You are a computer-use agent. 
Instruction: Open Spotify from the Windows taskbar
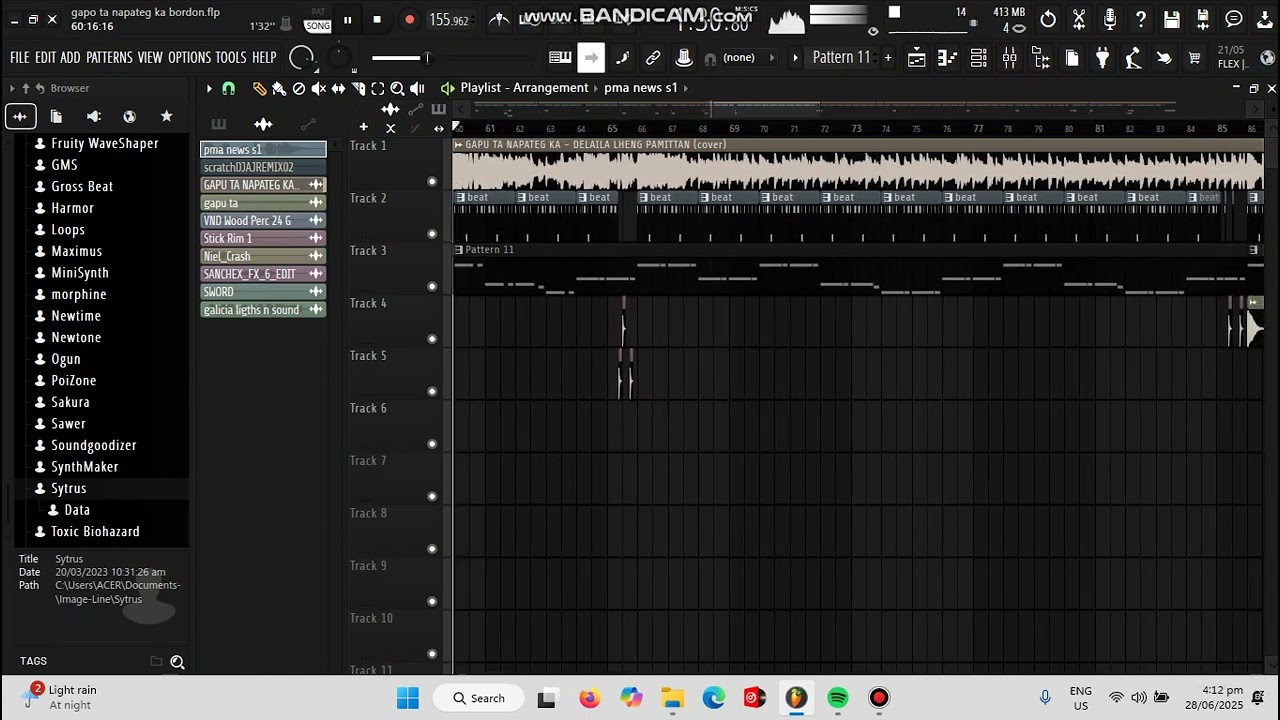837,698
